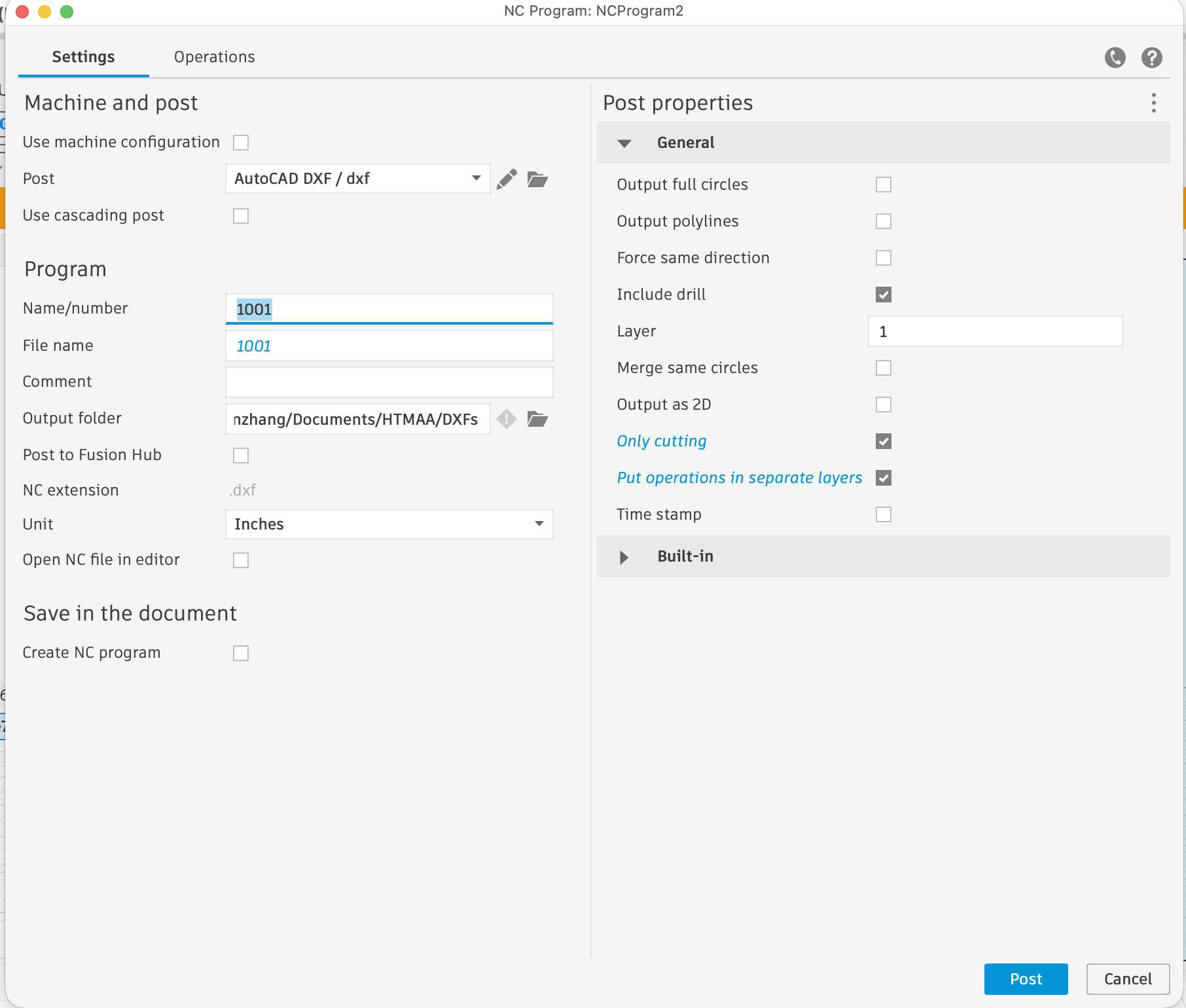Viewport: 1186px width, 1008px height.
Task: Click the Layer value field
Action: [996, 331]
